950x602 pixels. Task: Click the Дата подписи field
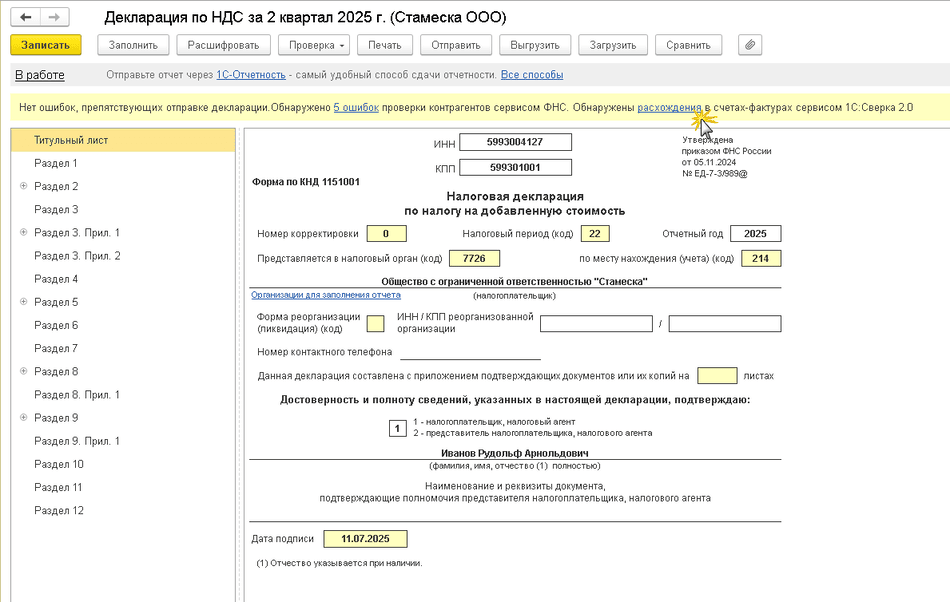pyautogui.click(x=366, y=539)
